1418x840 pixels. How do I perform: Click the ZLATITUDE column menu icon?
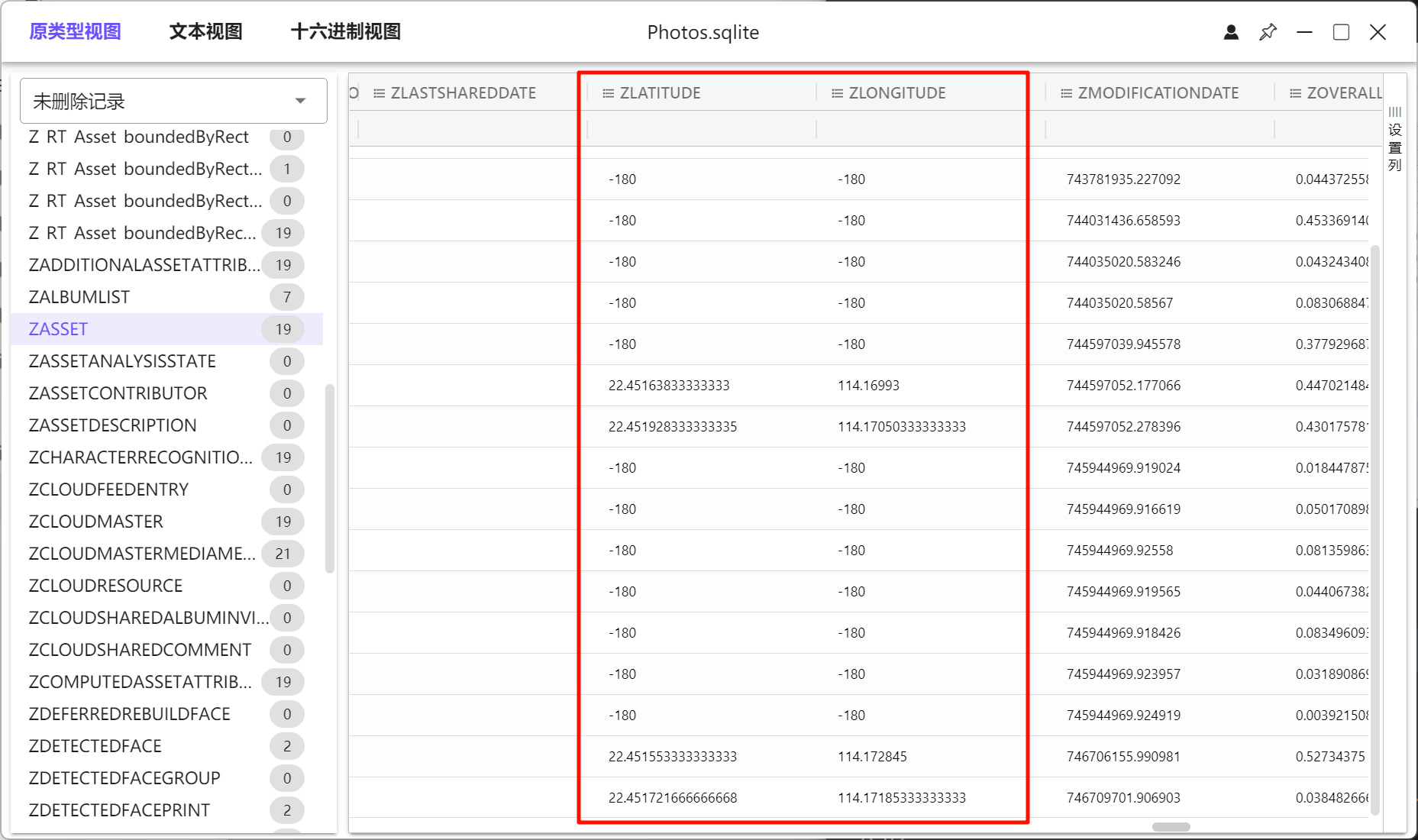608,93
